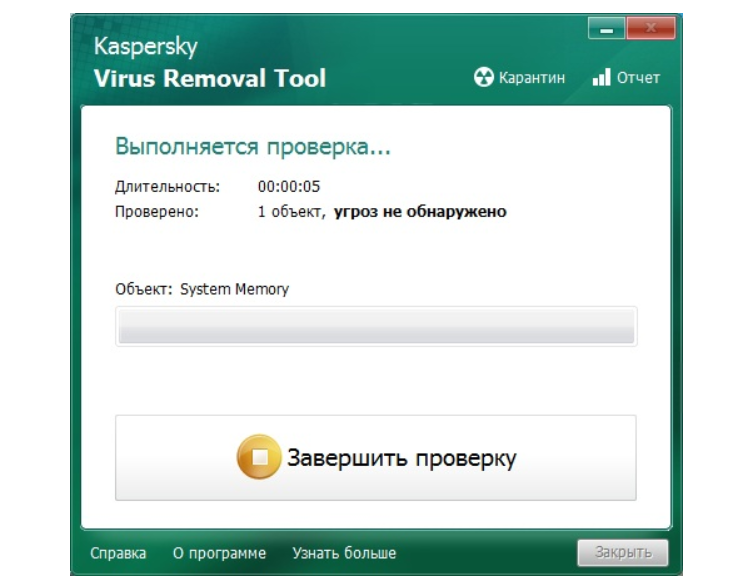Click the yellow stop scan icon
Screen dimensions: 736x583
(259, 457)
